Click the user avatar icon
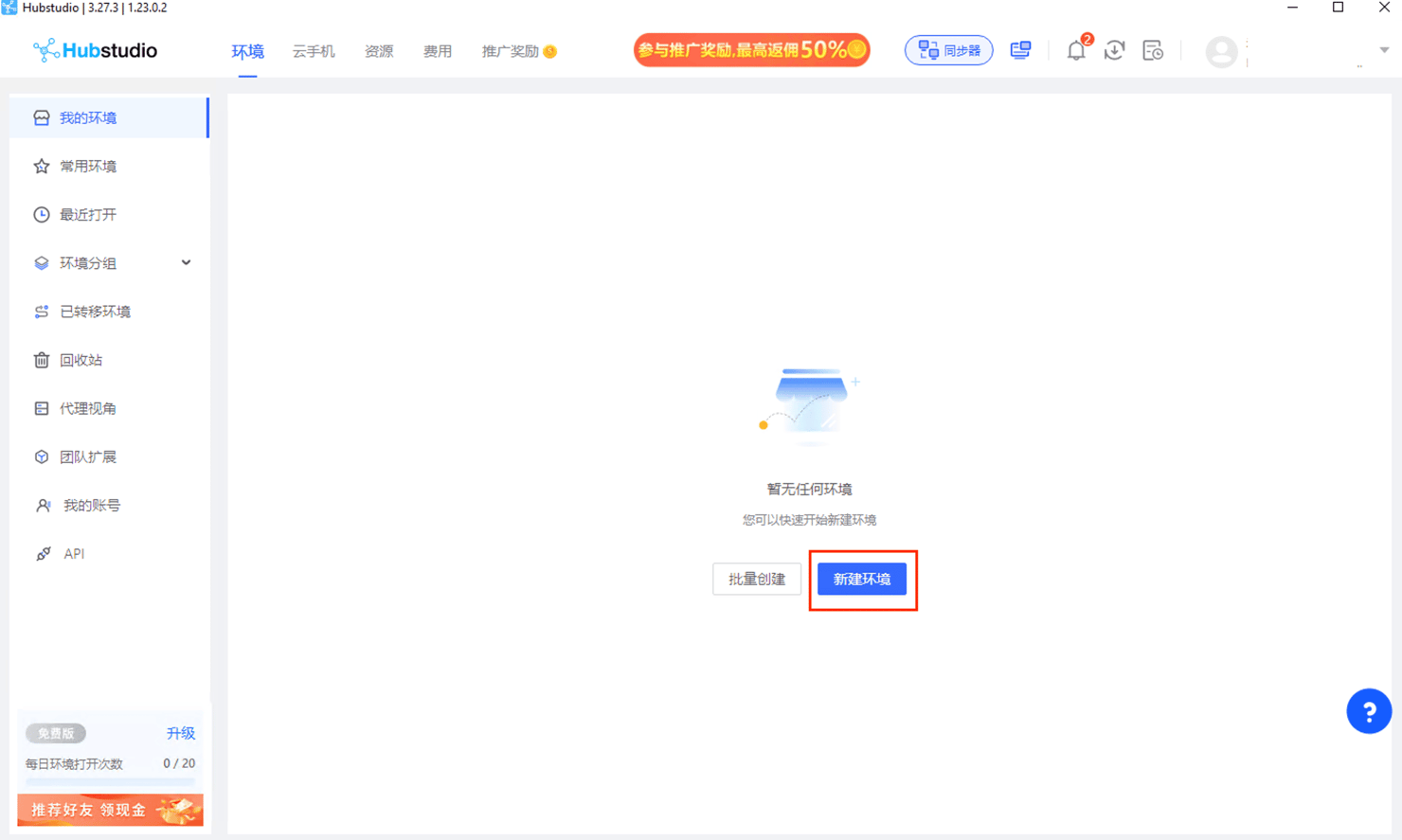Viewport: 1402px width, 840px height. [1221, 51]
